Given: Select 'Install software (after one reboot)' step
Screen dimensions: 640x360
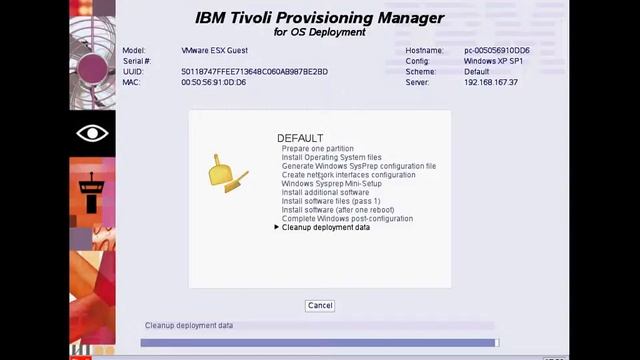Looking at the screenshot, I should (x=338, y=210).
